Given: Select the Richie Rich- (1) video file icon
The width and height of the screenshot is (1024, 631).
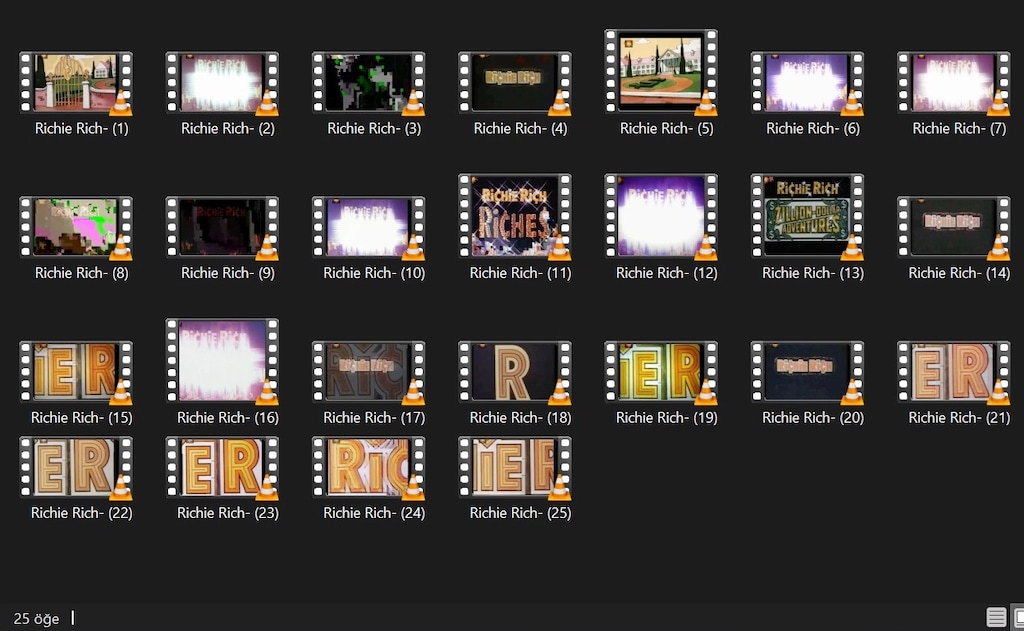Looking at the screenshot, I should pos(76,82).
